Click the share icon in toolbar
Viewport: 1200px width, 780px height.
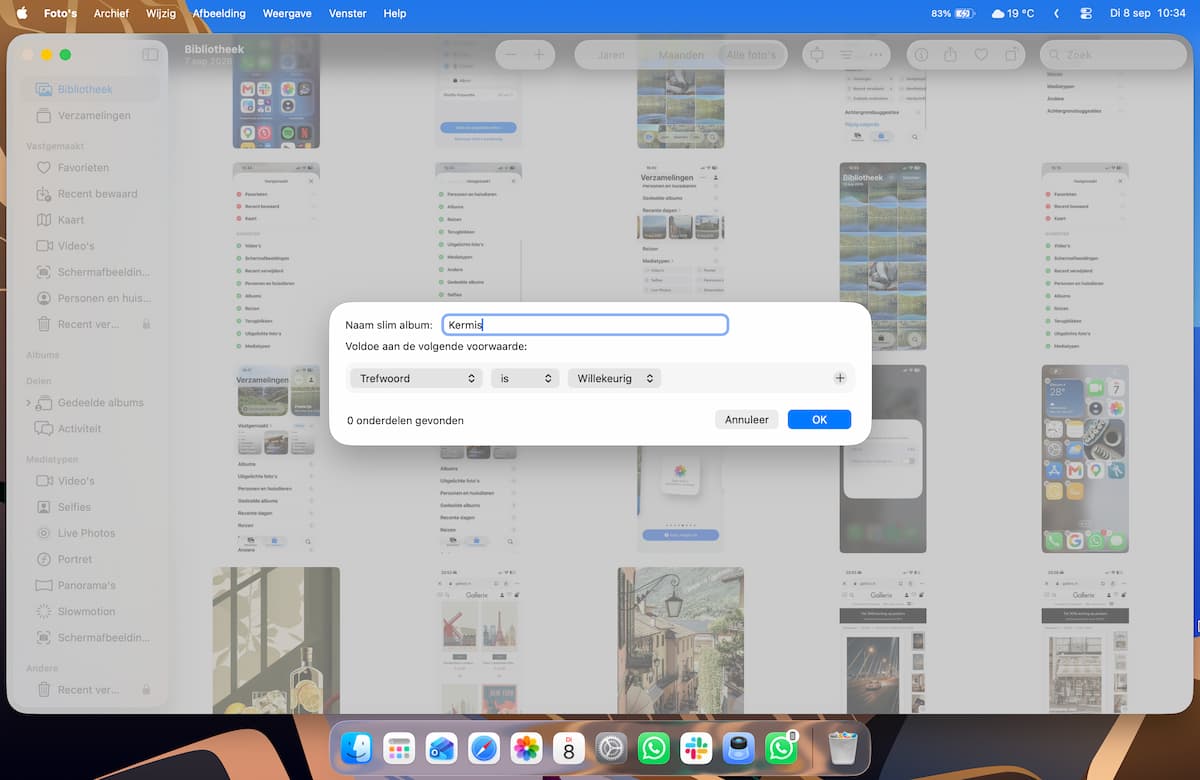pos(951,55)
